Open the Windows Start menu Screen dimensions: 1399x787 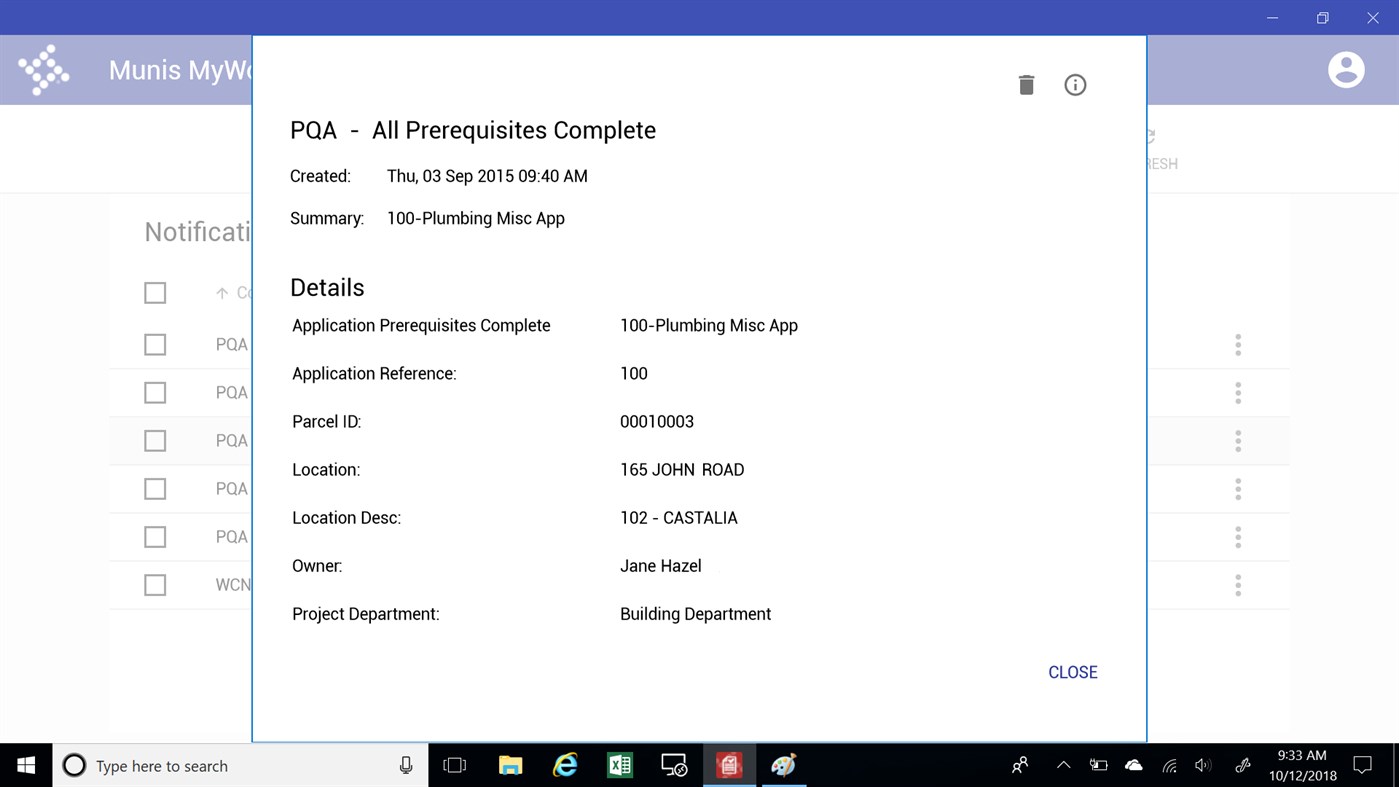pyautogui.click(x=24, y=765)
